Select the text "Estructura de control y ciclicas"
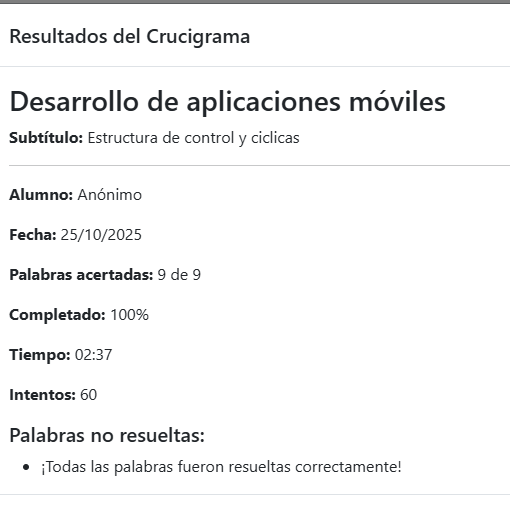This screenshot has height=522, width=510. point(193,138)
